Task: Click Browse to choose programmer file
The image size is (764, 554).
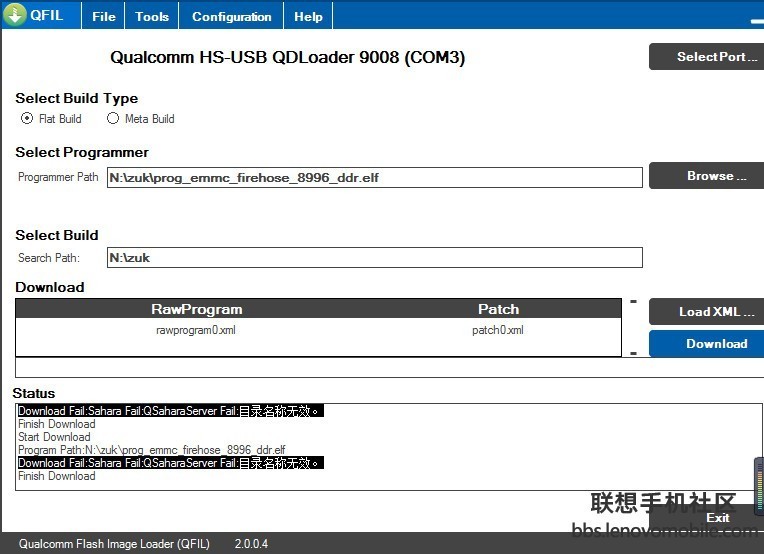Action: coord(707,175)
